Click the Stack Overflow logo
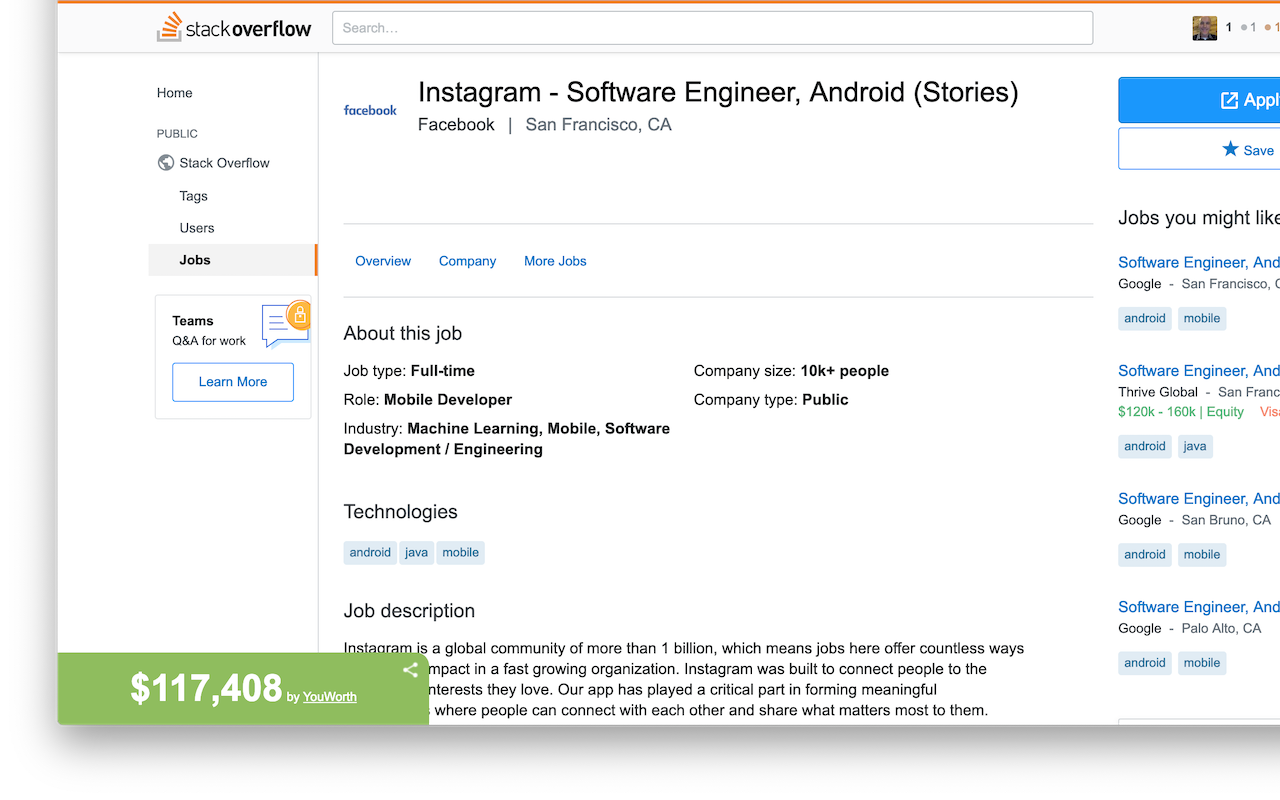 234,28
